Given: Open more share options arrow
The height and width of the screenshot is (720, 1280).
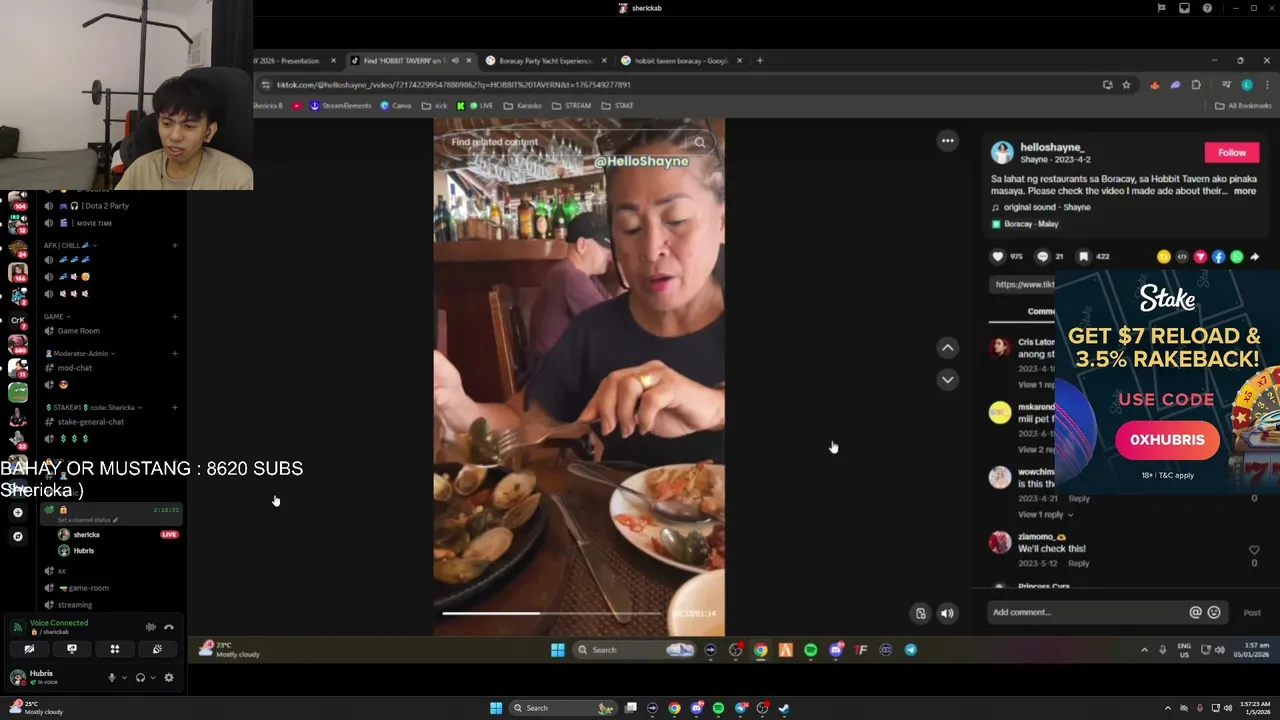Looking at the screenshot, I should tap(1255, 257).
